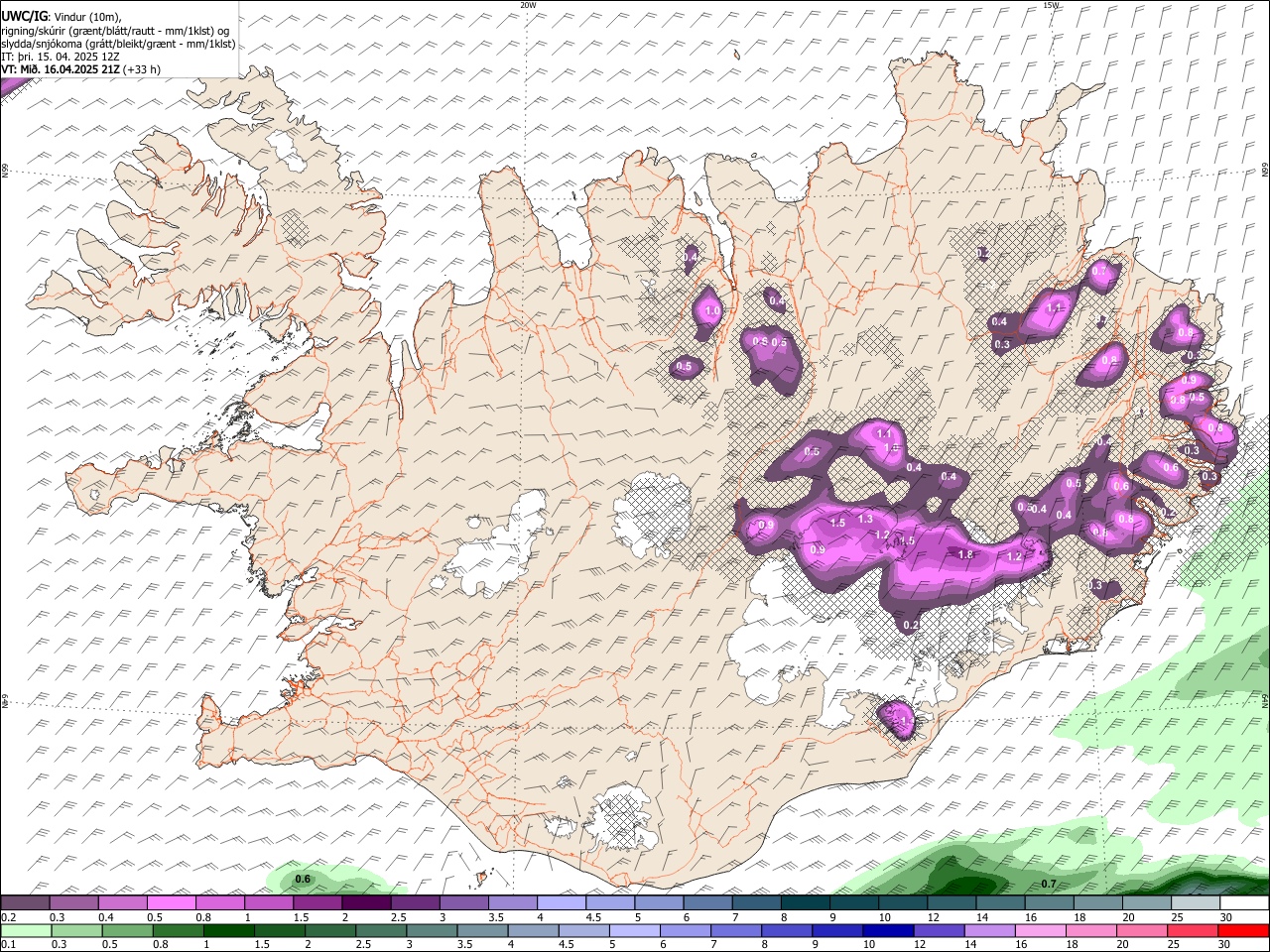Pick the dark purple upper swatch labelled 2
Screen dimensions: 1270x952
click(x=365, y=902)
